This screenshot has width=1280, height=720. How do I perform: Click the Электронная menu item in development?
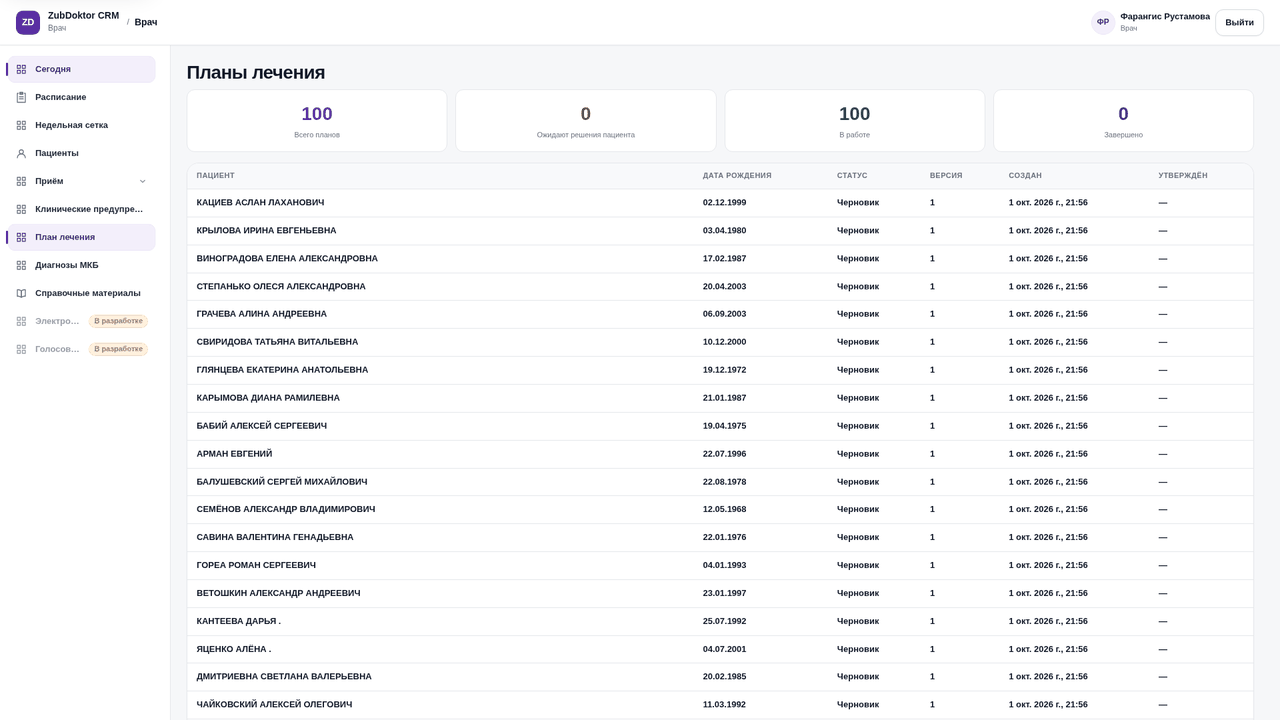(81, 321)
